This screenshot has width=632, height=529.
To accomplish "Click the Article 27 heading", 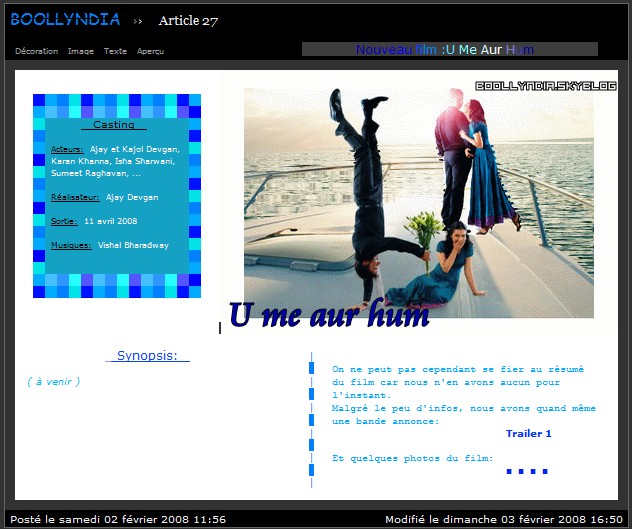I will click(x=188, y=21).
